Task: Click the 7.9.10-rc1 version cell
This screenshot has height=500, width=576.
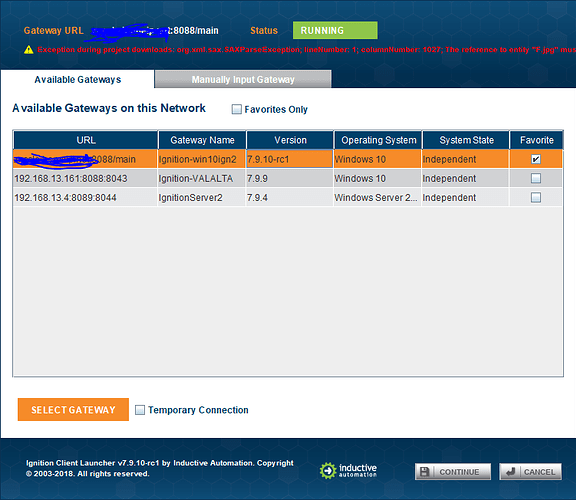Action: (x=289, y=159)
